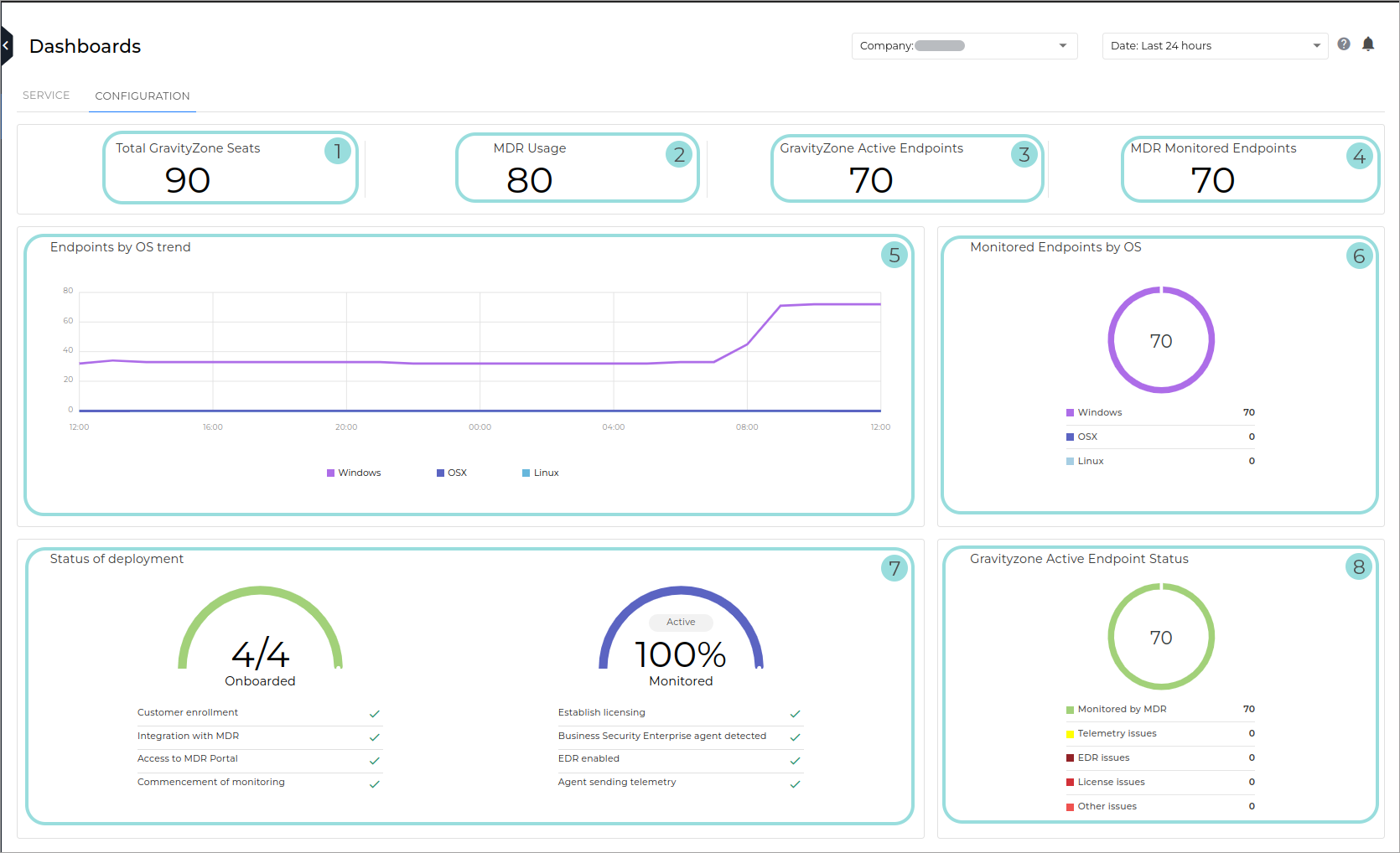
Task: Collapse sidebar using left chevron arrow
Action: click(6, 45)
